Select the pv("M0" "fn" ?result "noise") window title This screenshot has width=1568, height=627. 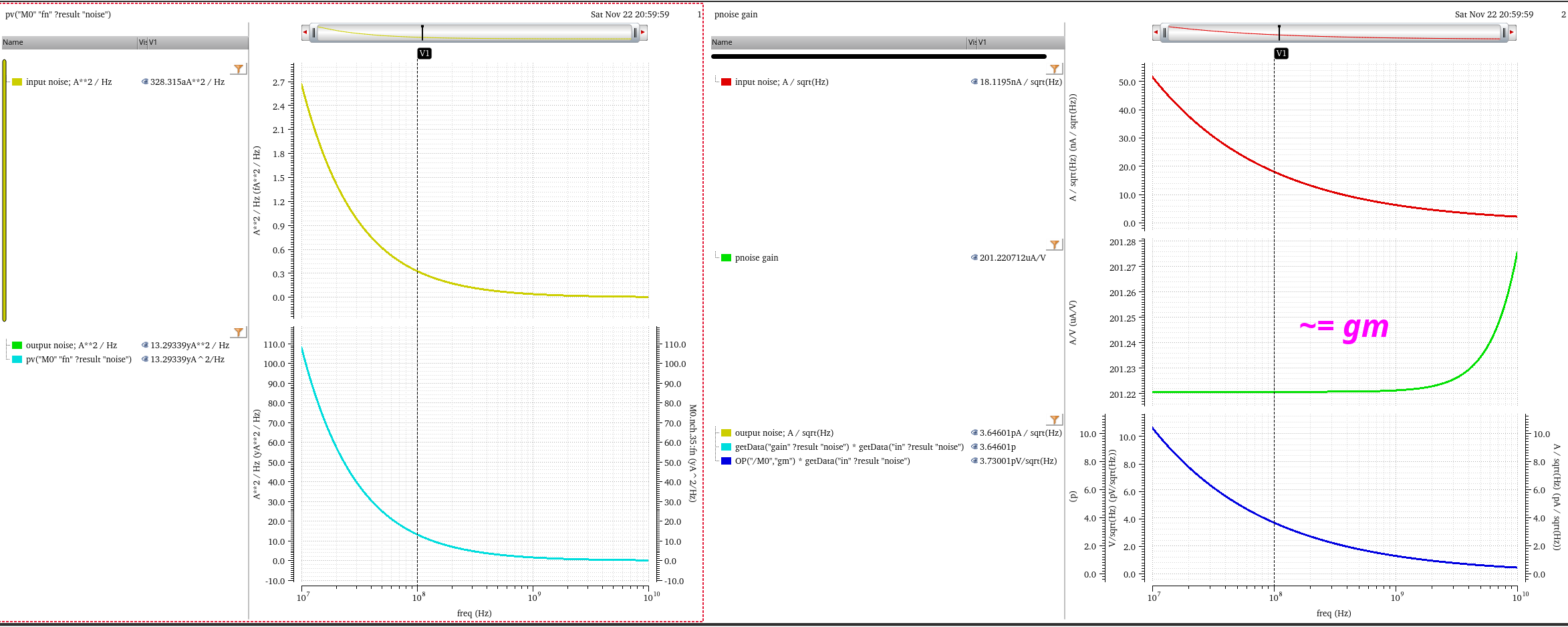tap(58, 15)
